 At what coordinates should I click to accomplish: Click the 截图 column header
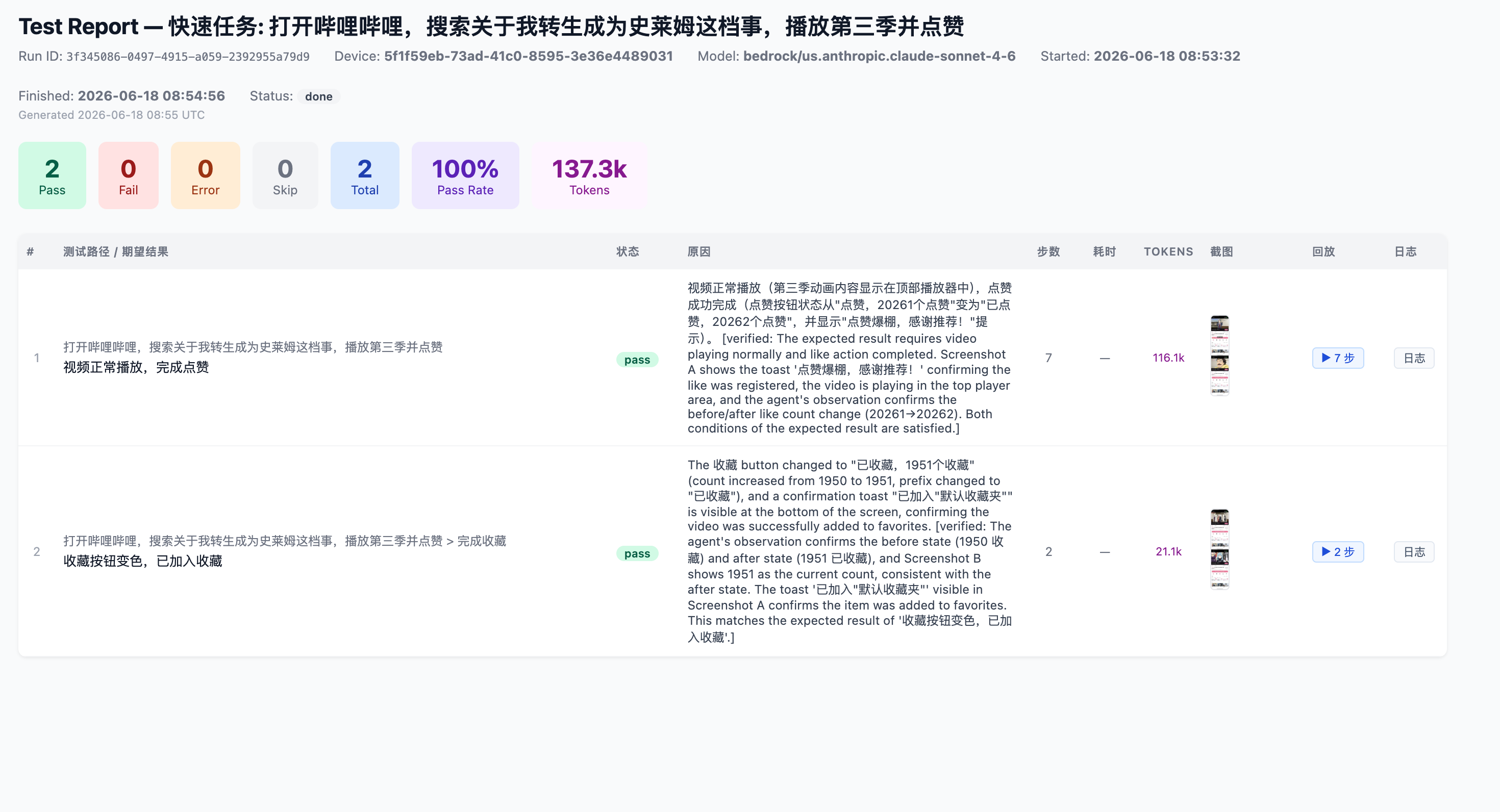[x=1221, y=251]
